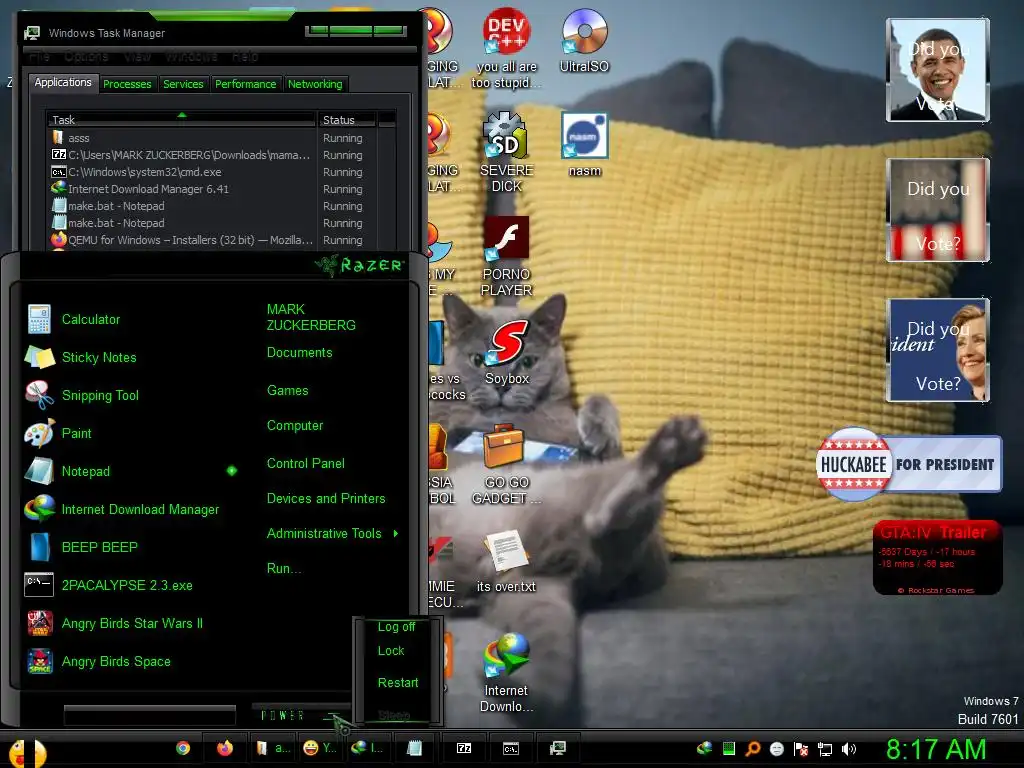Open the Soybox desktop icon
Viewport: 1024px width, 768px height.
point(507,353)
